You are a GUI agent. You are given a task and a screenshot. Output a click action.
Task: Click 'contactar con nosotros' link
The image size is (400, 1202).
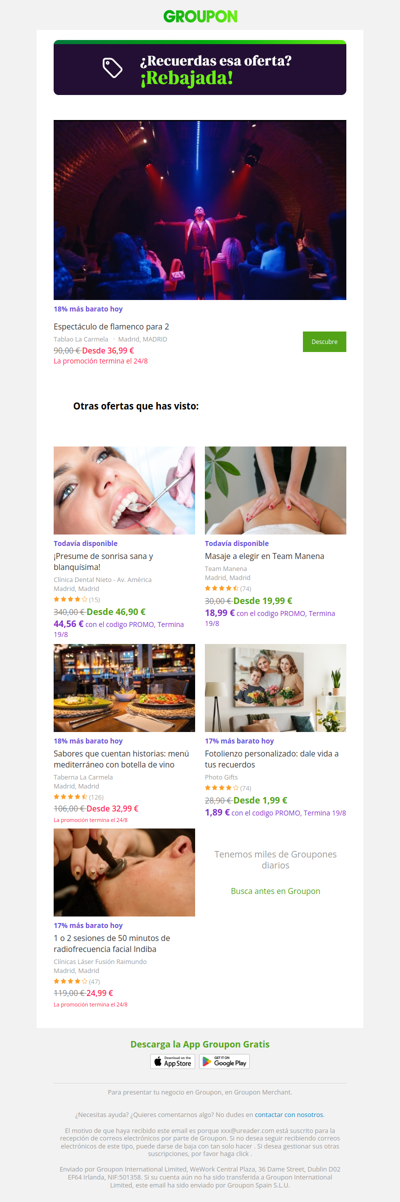tap(289, 1114)
